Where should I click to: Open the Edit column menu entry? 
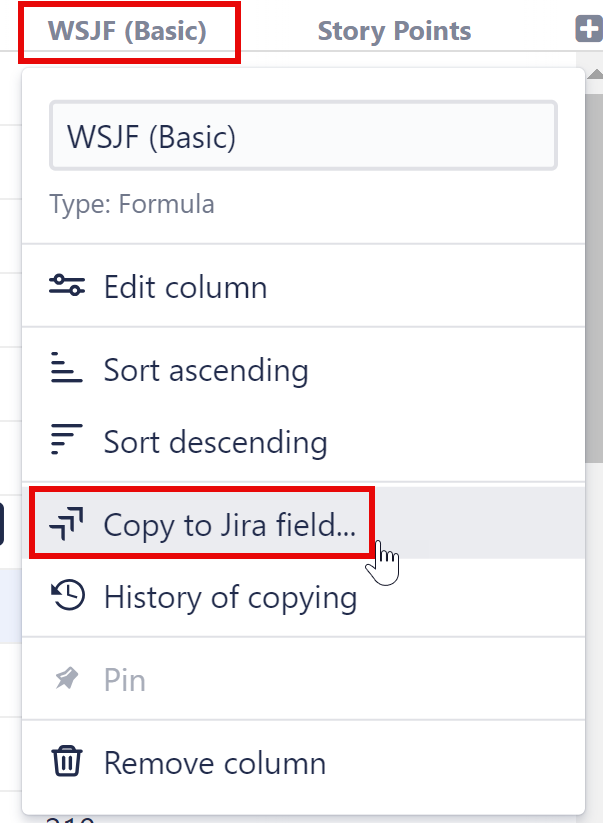point(185,285)
